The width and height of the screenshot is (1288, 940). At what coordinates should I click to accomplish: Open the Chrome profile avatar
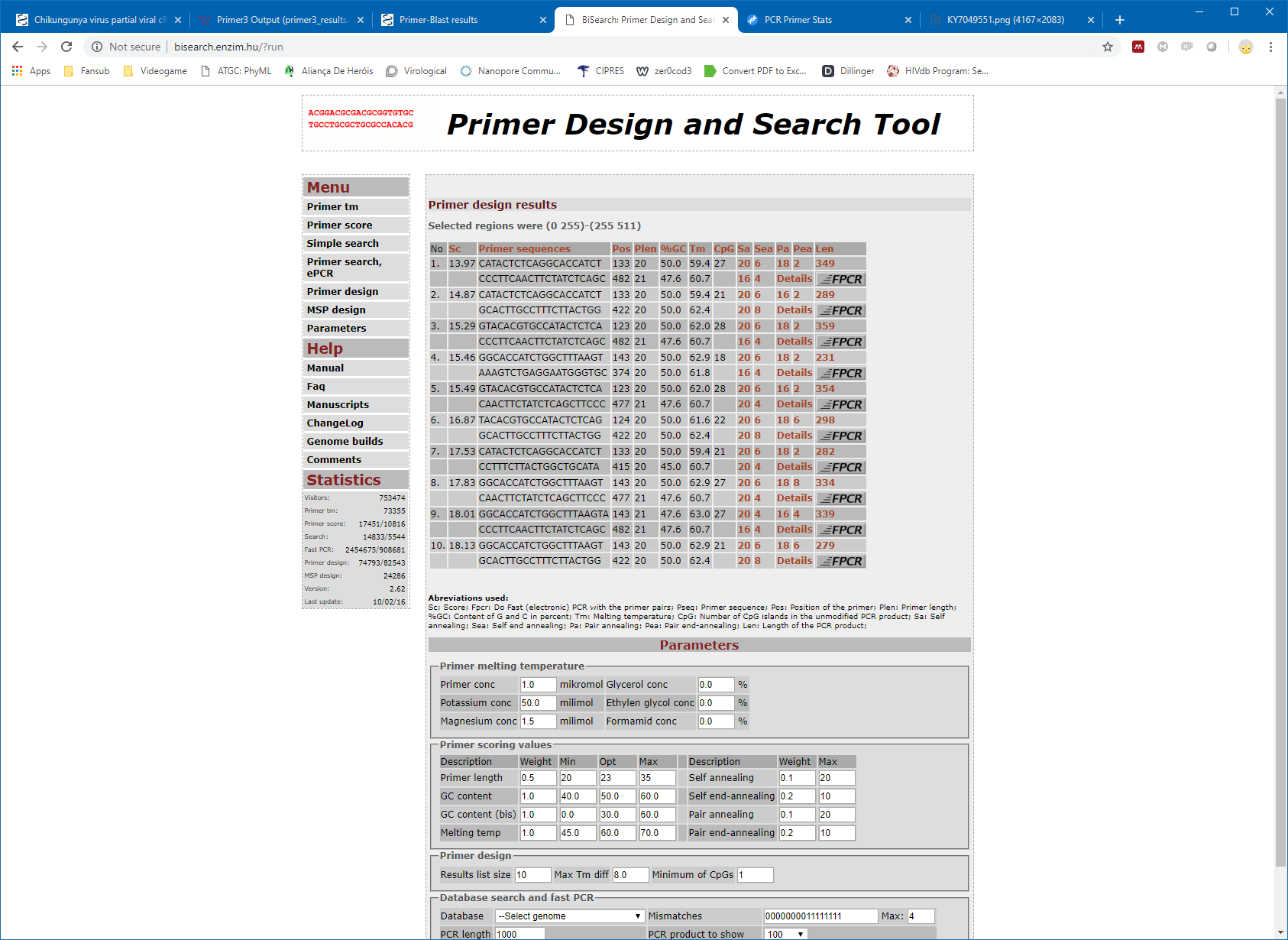click(x=1246, y=47)
